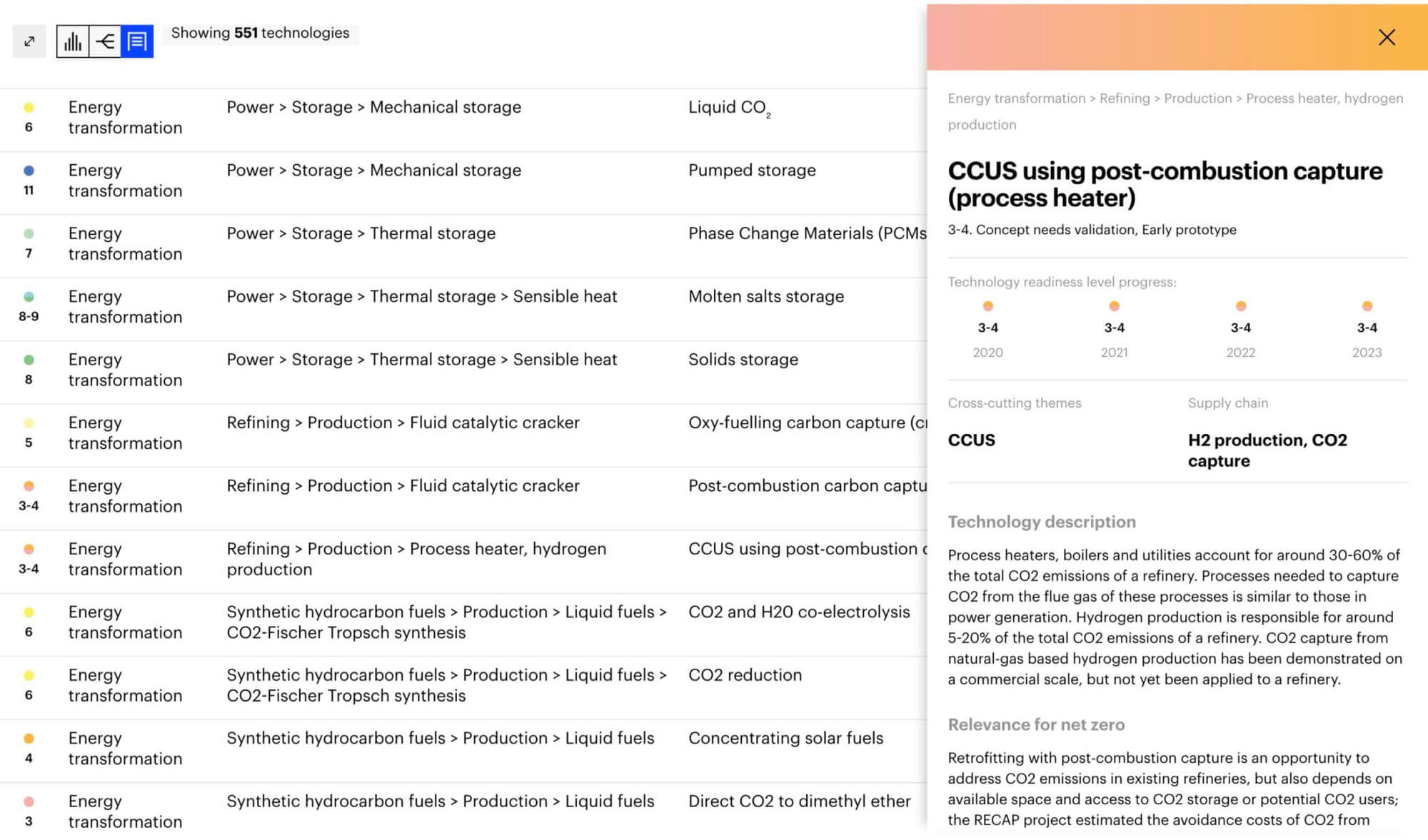The width and height of the screenshot is (1428, 840).
Task: Click the 2020 readiness level dot
Action: [987, 306]
